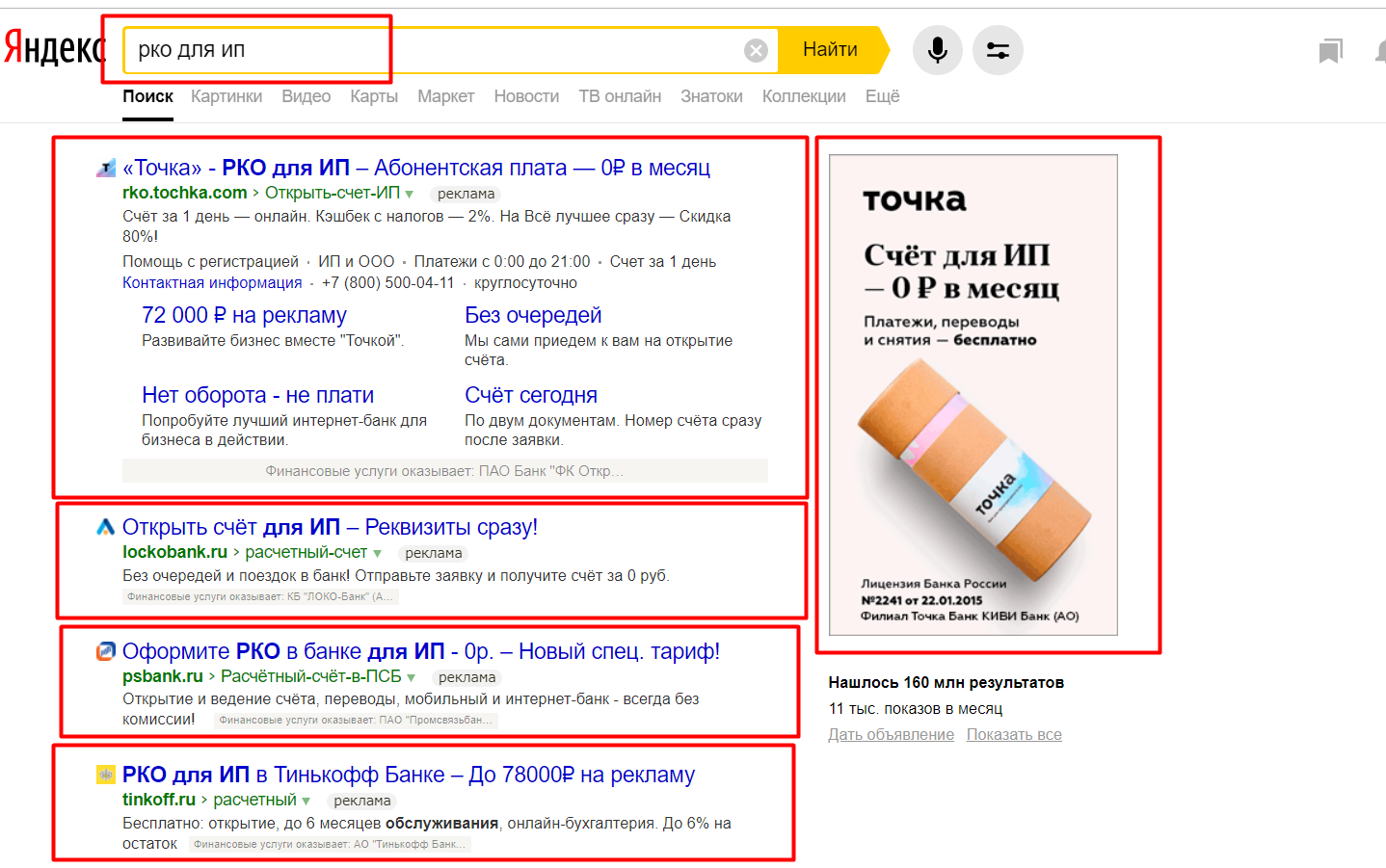The width and height of the screenshot is (1386, 868).
Task: Click the ПАО Промсвязьбан… disclaimer text
Action: (356, 720)
